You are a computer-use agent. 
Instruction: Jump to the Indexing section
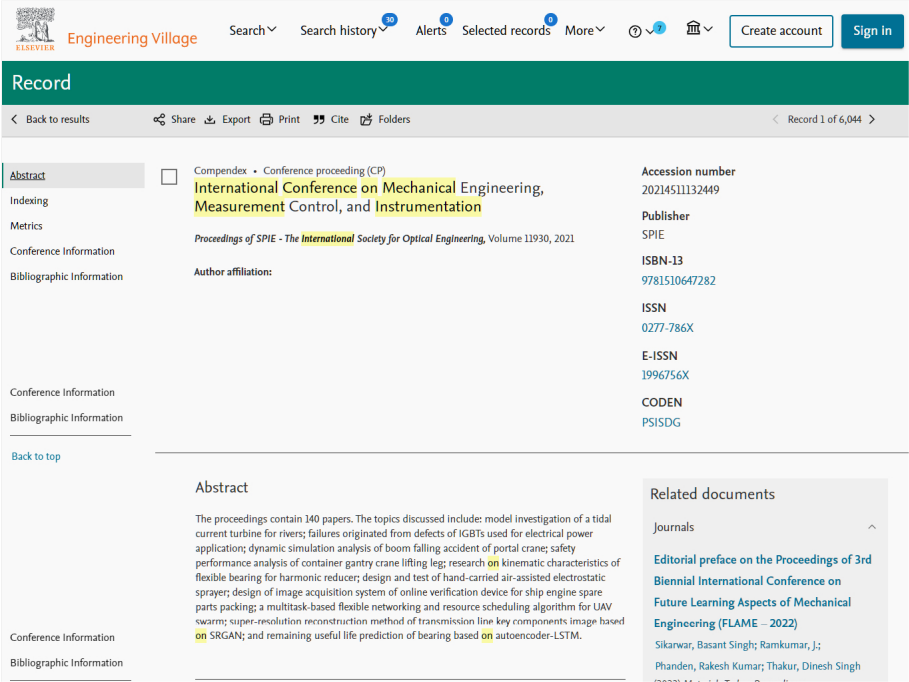[29, 201]
